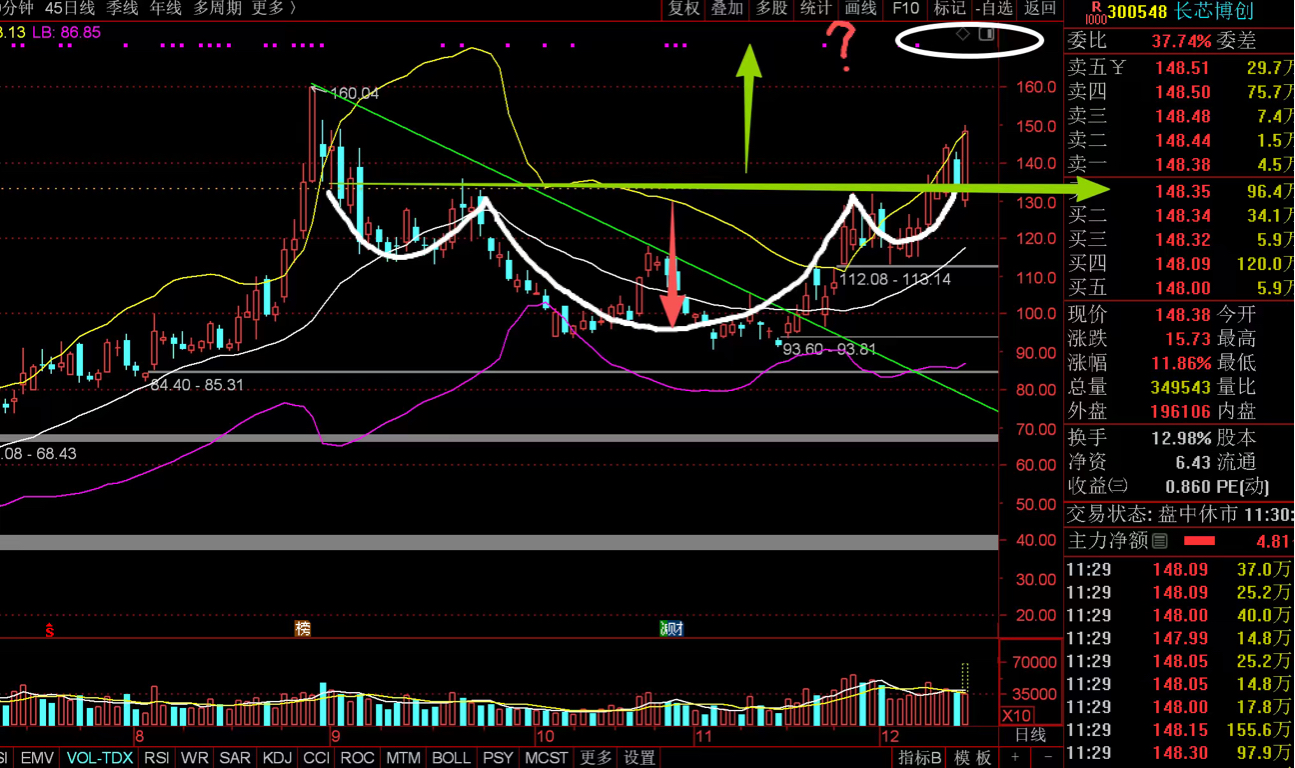Click the R 1000 badge next to stock code

tap(1094, 11)
